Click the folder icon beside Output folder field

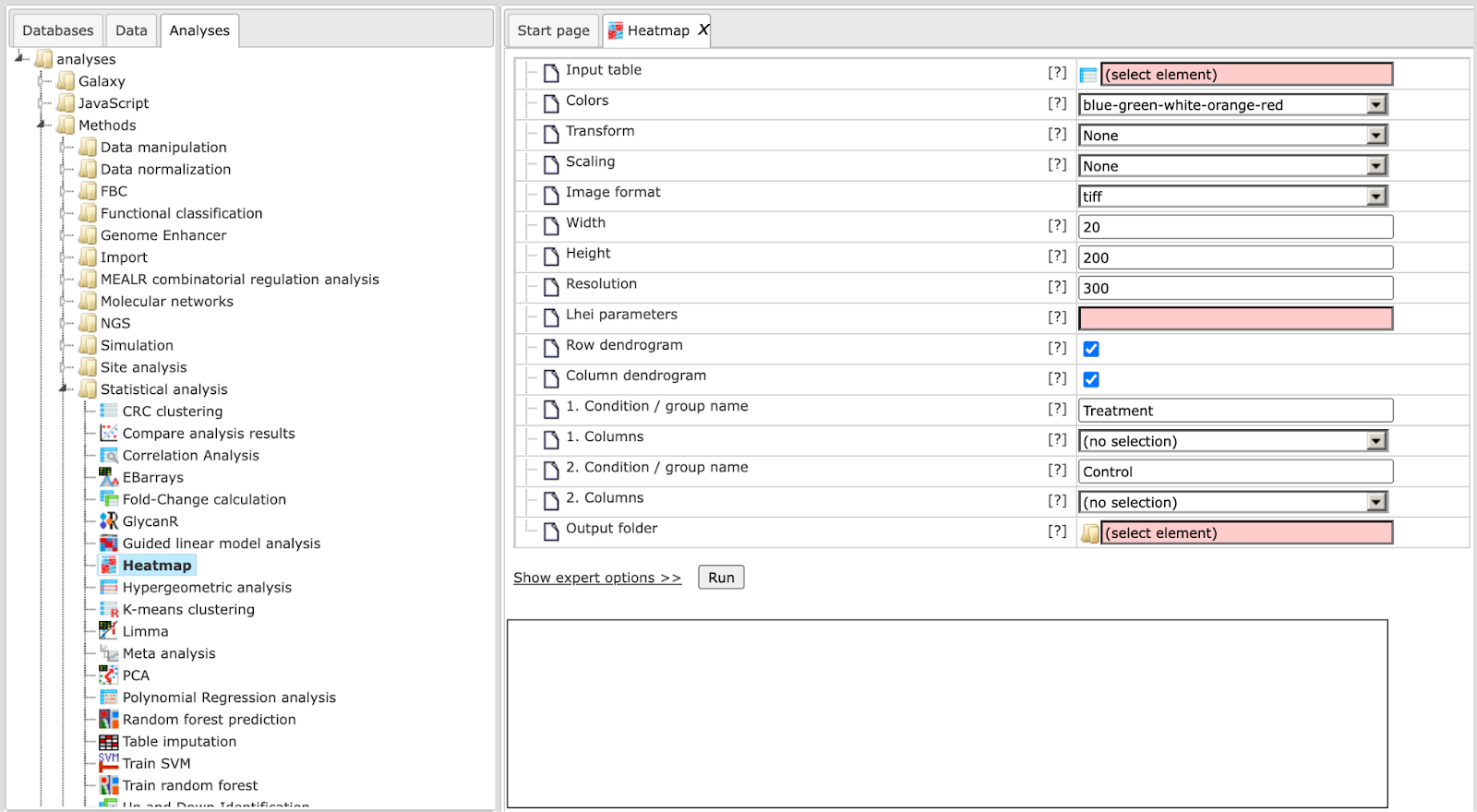pyautogui.click(x=1090, y=533)
